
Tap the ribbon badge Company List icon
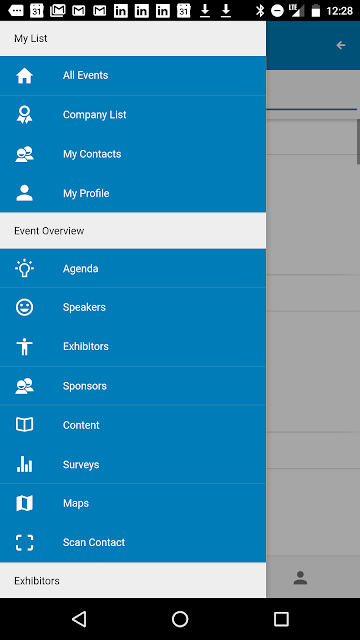24,115
